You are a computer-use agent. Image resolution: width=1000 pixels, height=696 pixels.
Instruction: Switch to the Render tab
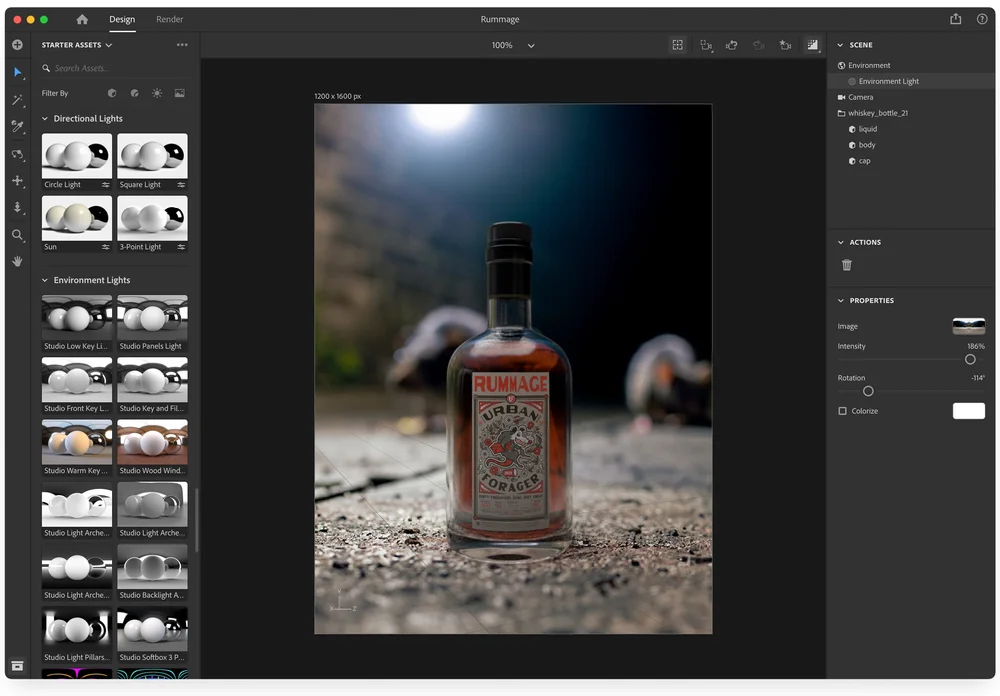coord(170,19)
